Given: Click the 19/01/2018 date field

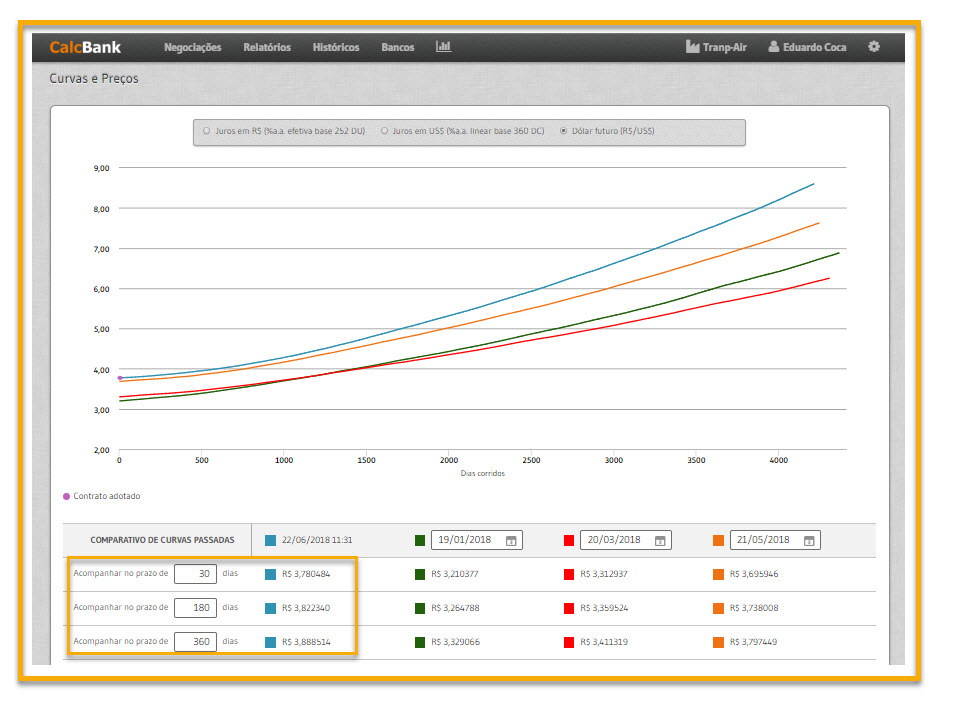Looking at the screenshot, I should coord(476,540).
